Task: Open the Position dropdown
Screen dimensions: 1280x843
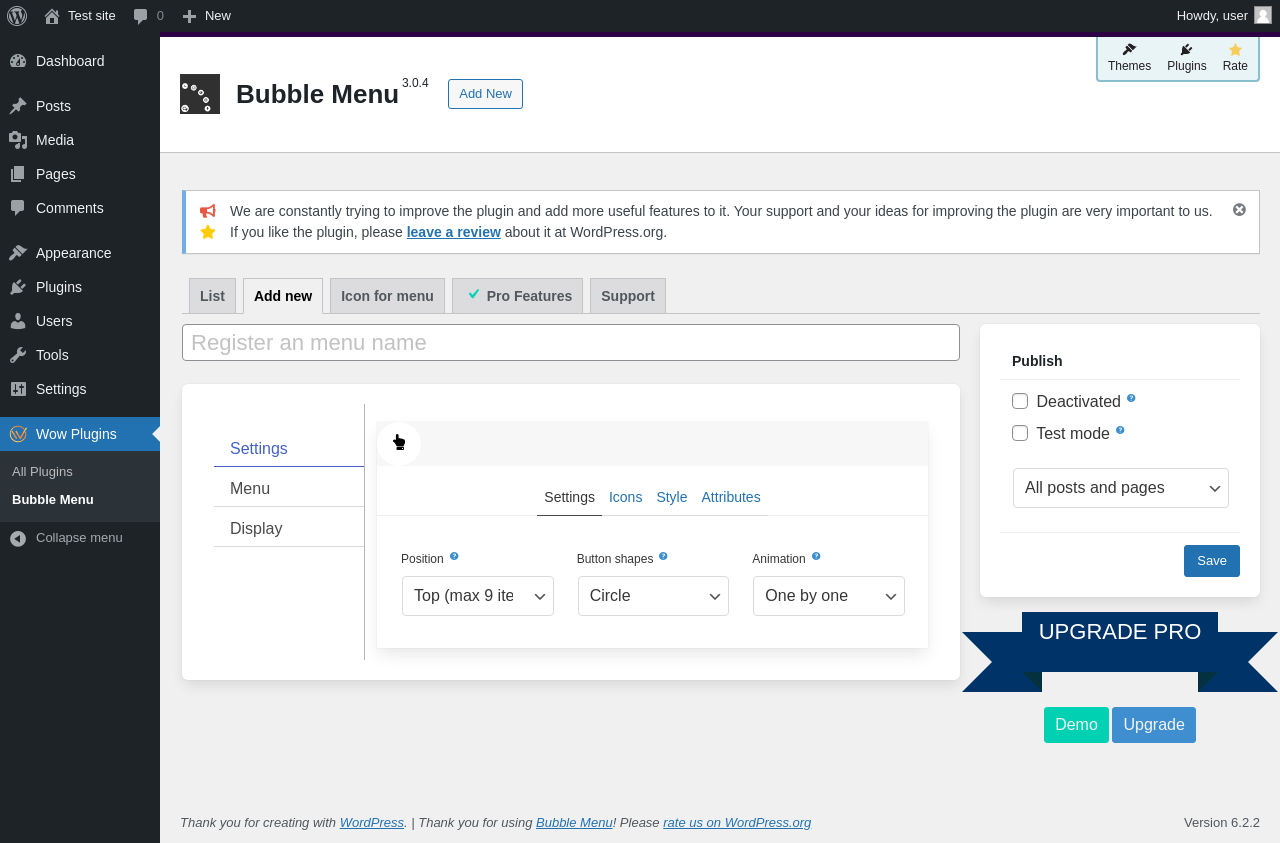Action: (x=478, y=596)
